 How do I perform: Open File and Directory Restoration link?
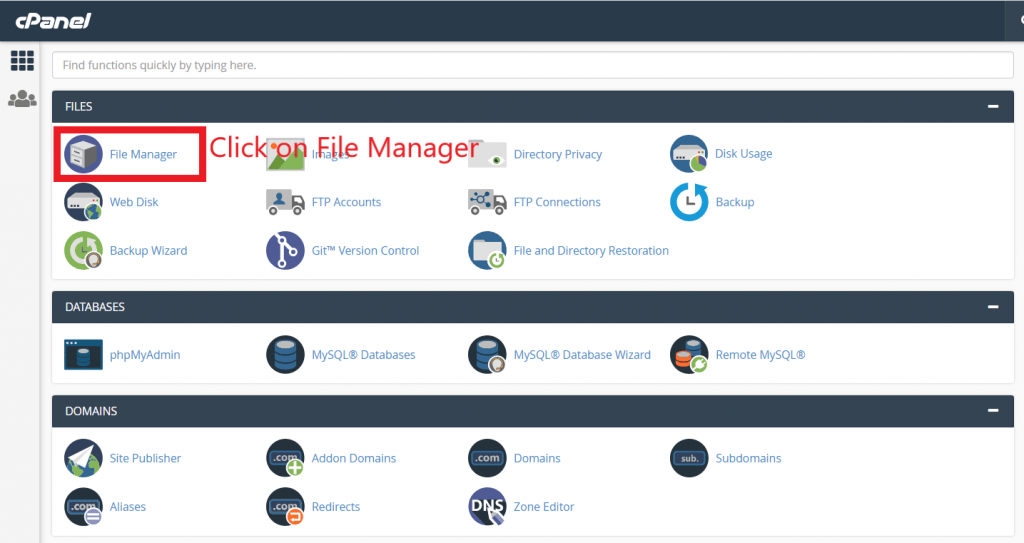pos(591,250)
